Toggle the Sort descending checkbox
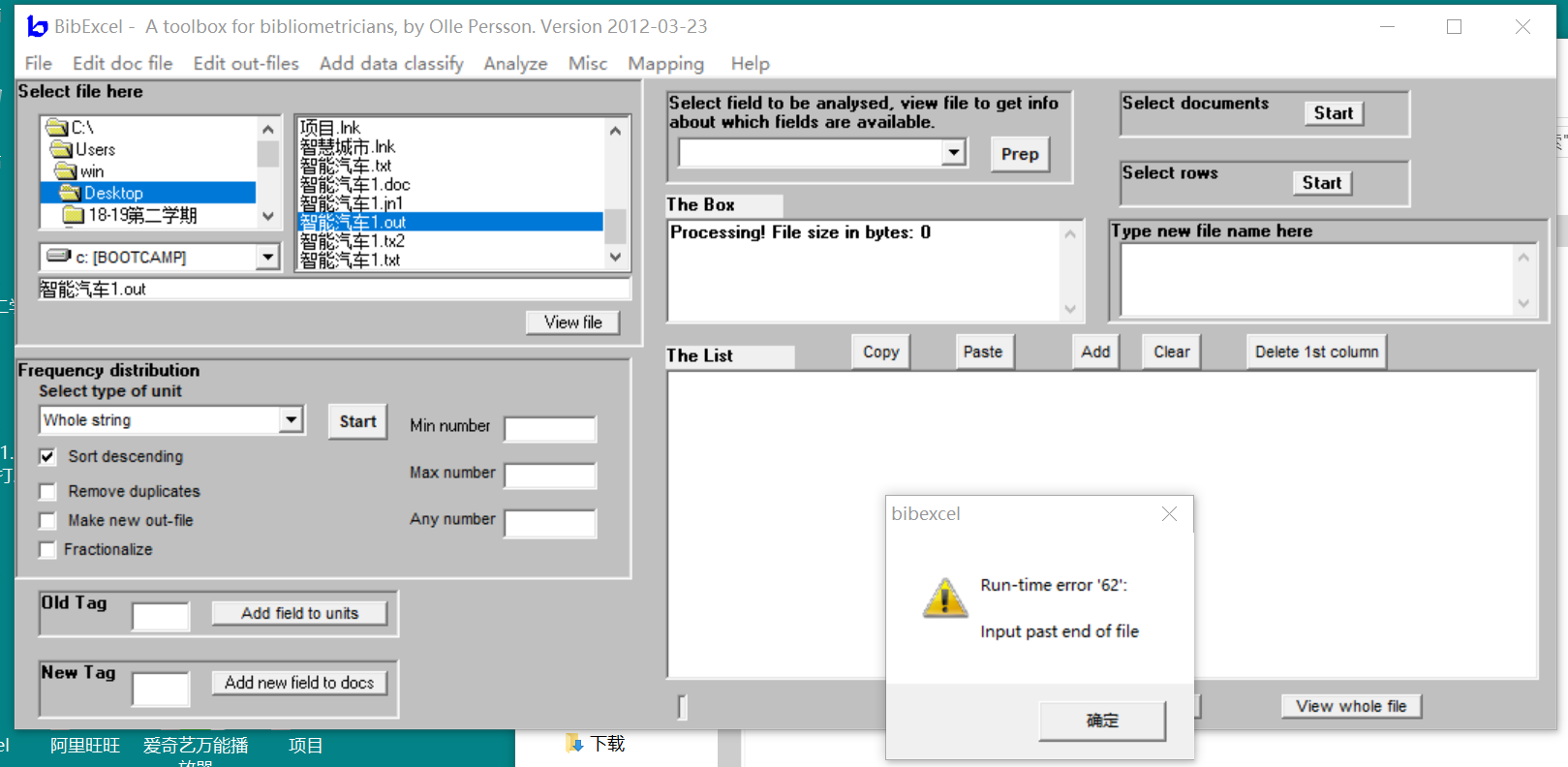The height and width of the screenshot is (767, 1568). 47,456
